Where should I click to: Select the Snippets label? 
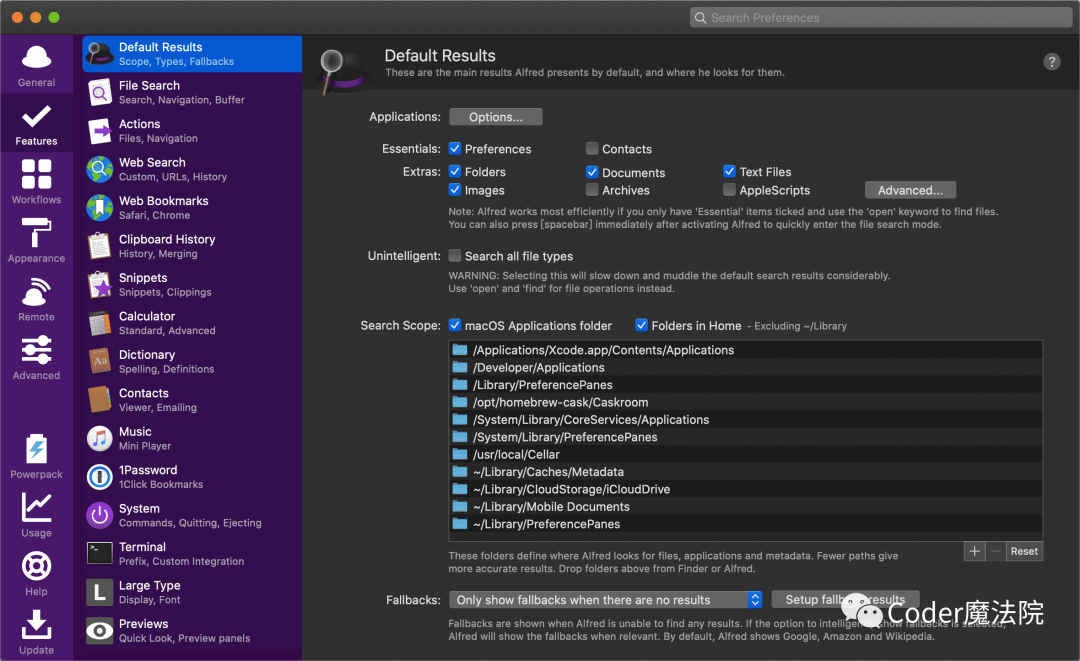(x=143, y=278)
